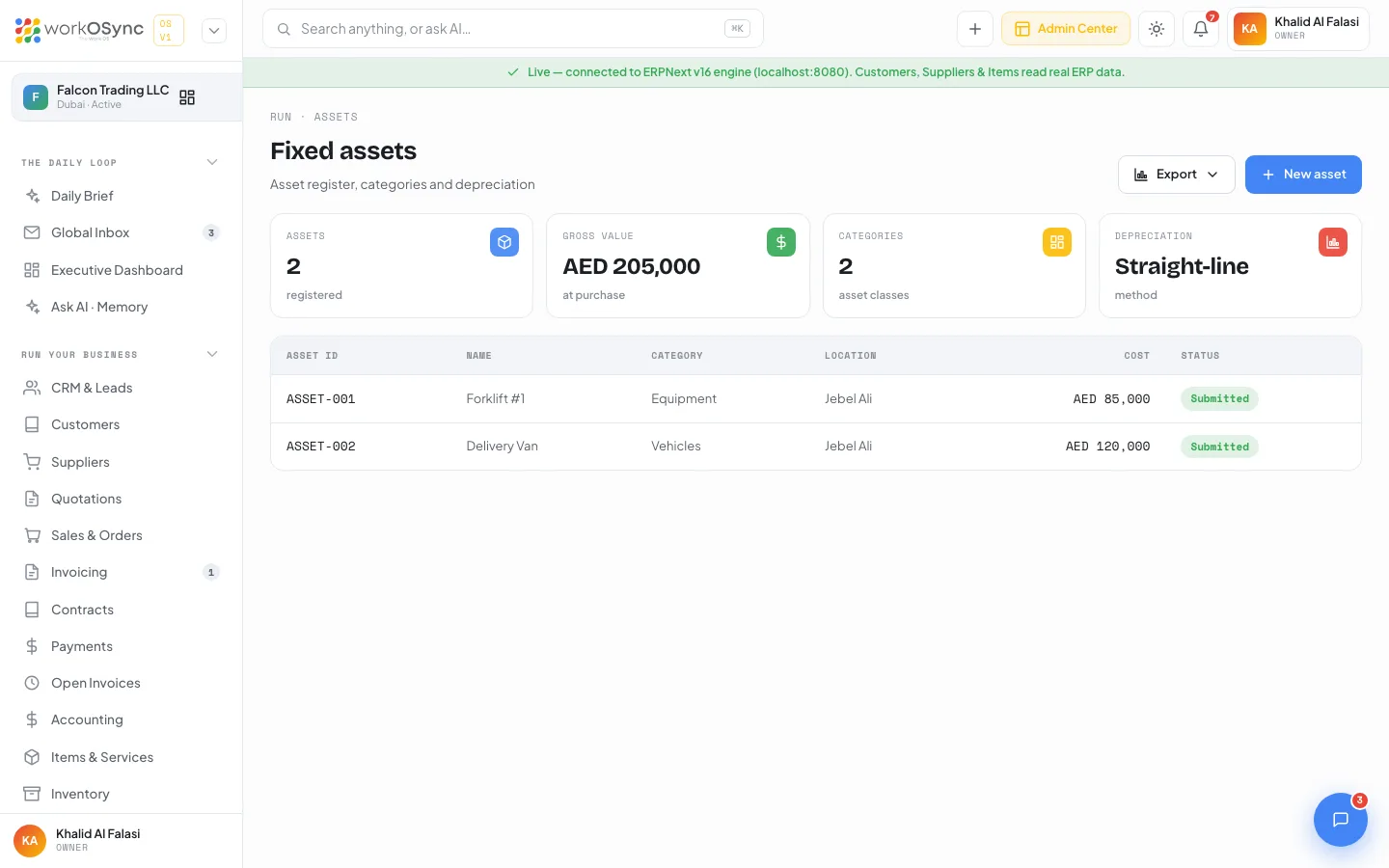Collapse the Run Your Business section
Image resolution: width=1389 pixels, height=868 pixels.
212,354
